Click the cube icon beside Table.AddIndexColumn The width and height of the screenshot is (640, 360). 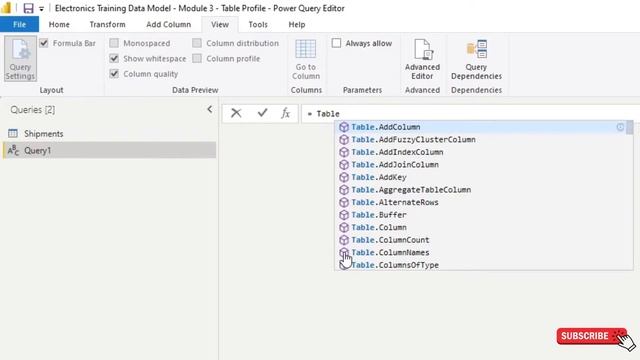click(x=344, y=152)
